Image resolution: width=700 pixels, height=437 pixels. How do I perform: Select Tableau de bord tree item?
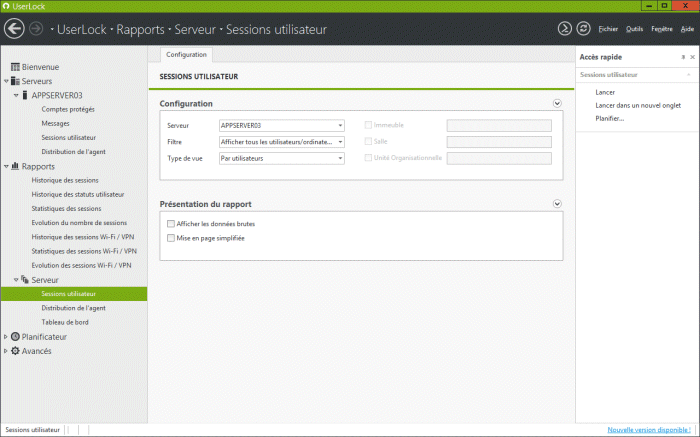tap(65, 322)
